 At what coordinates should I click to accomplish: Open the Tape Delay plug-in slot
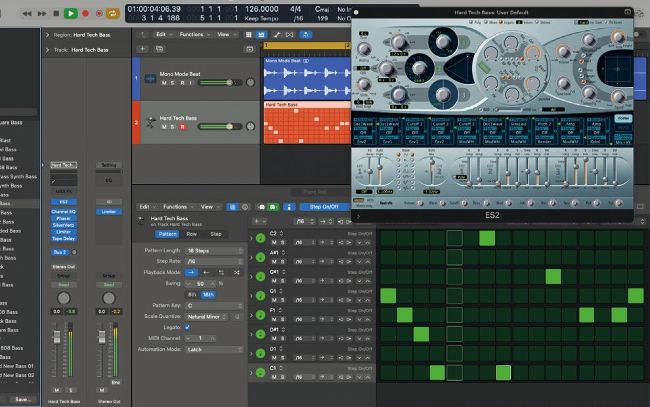click(64, 239)
